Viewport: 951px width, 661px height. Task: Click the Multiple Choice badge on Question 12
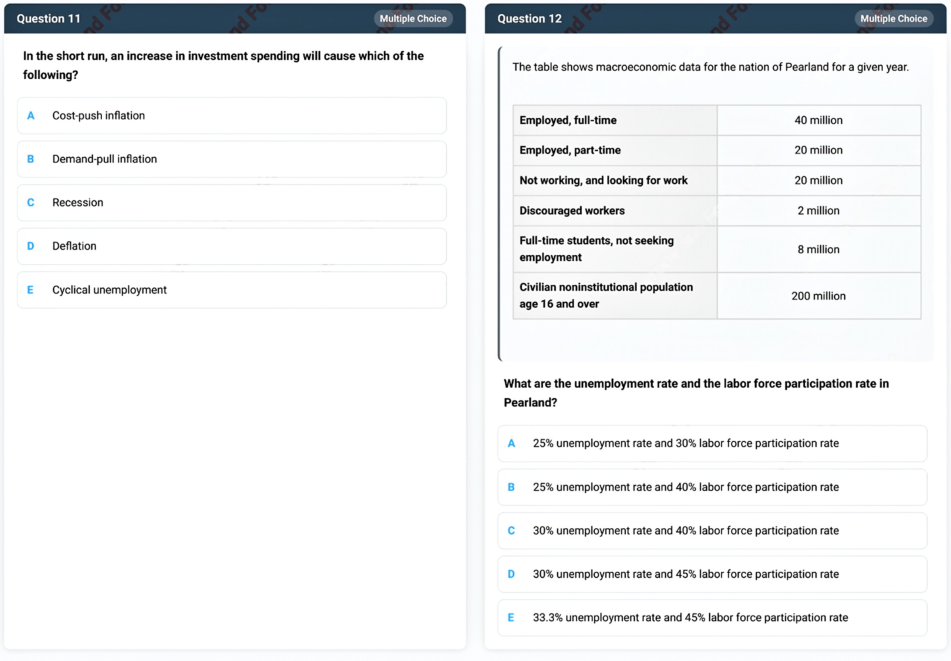point(893,19)
